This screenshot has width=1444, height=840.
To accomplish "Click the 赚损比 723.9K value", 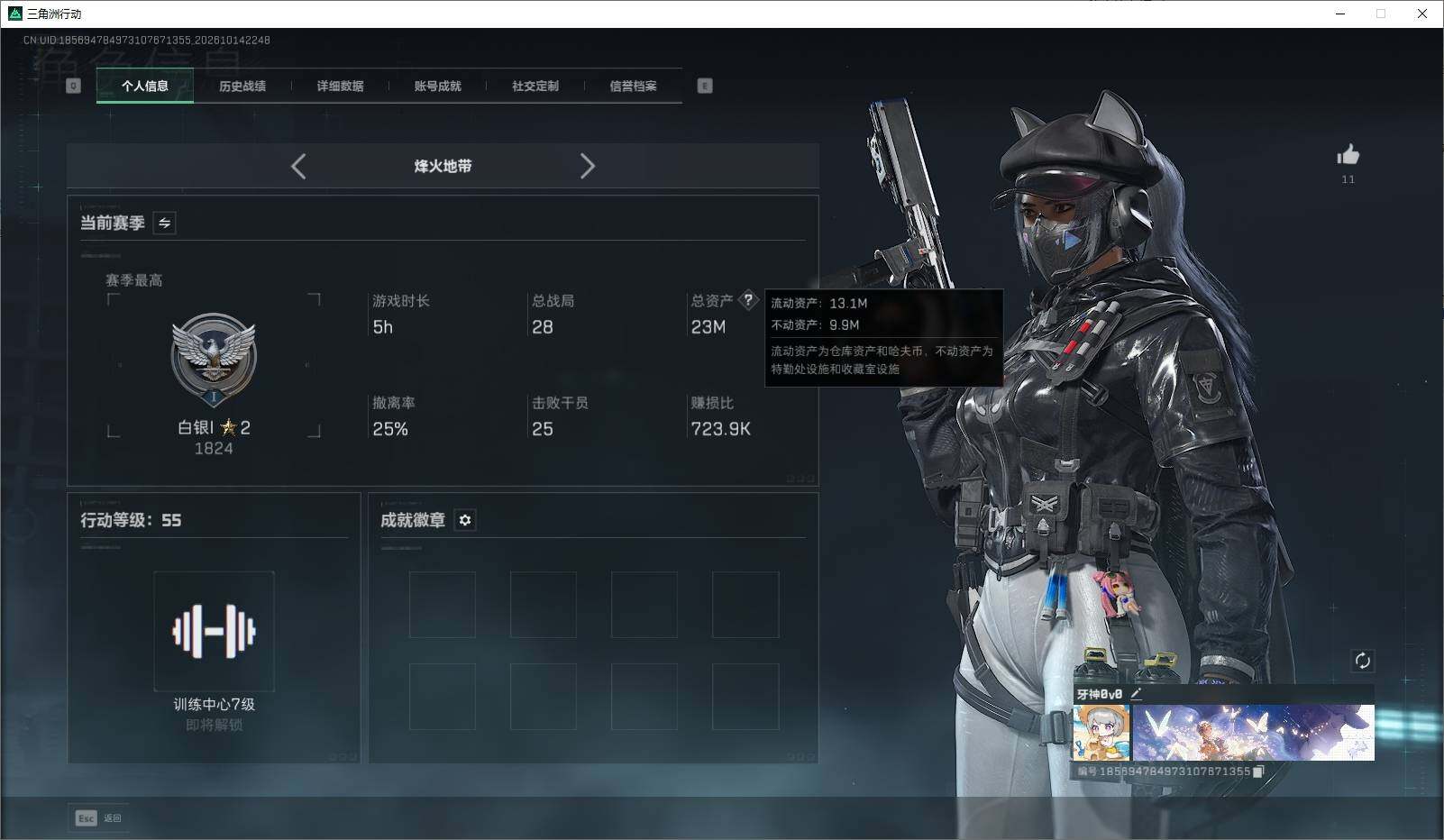I will pyautogui.click(x=720, y=429).
